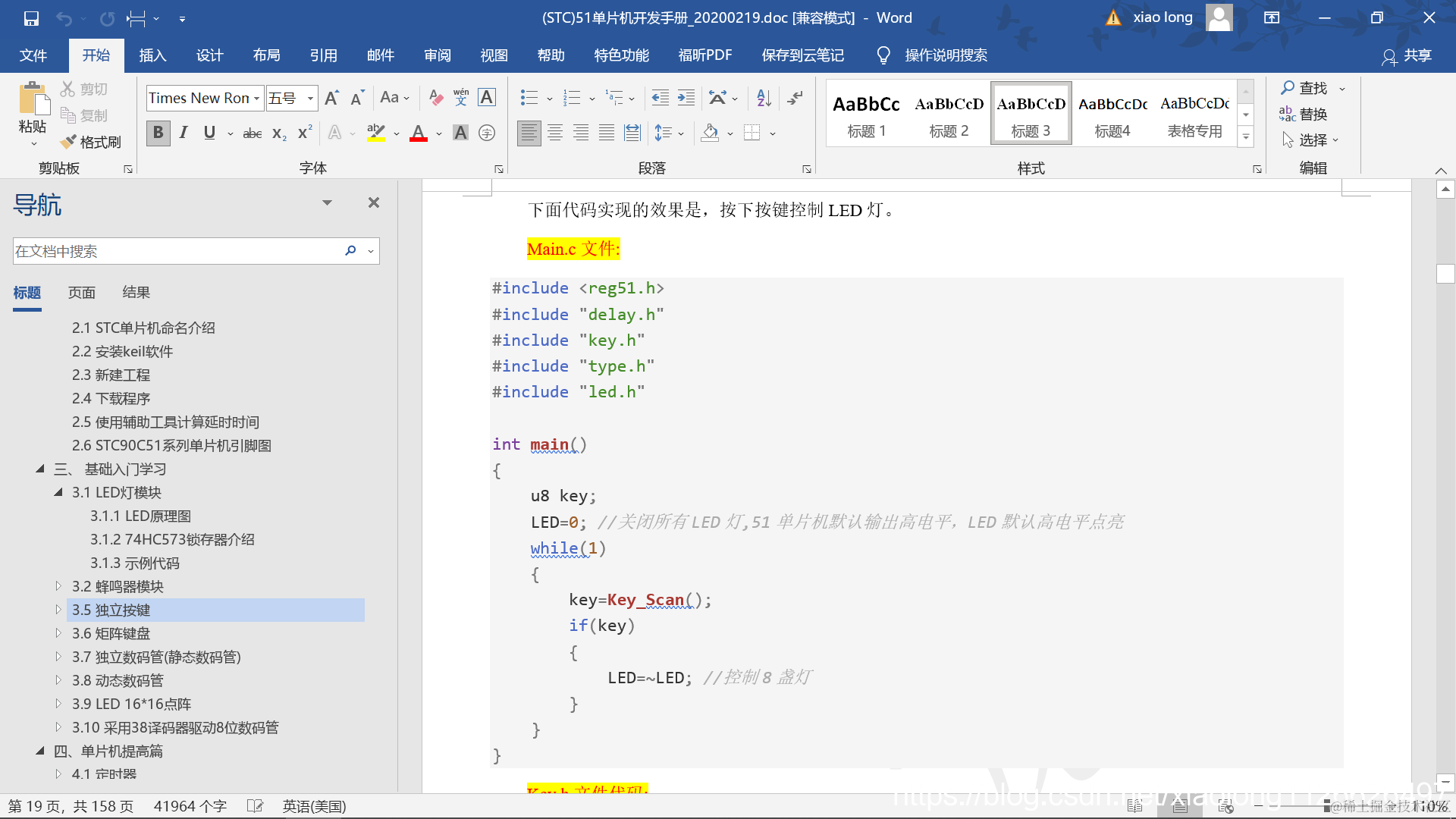The image size is (1456, 819).
Task: Open the font name dropdown
Action: click(x=257, y=99)
